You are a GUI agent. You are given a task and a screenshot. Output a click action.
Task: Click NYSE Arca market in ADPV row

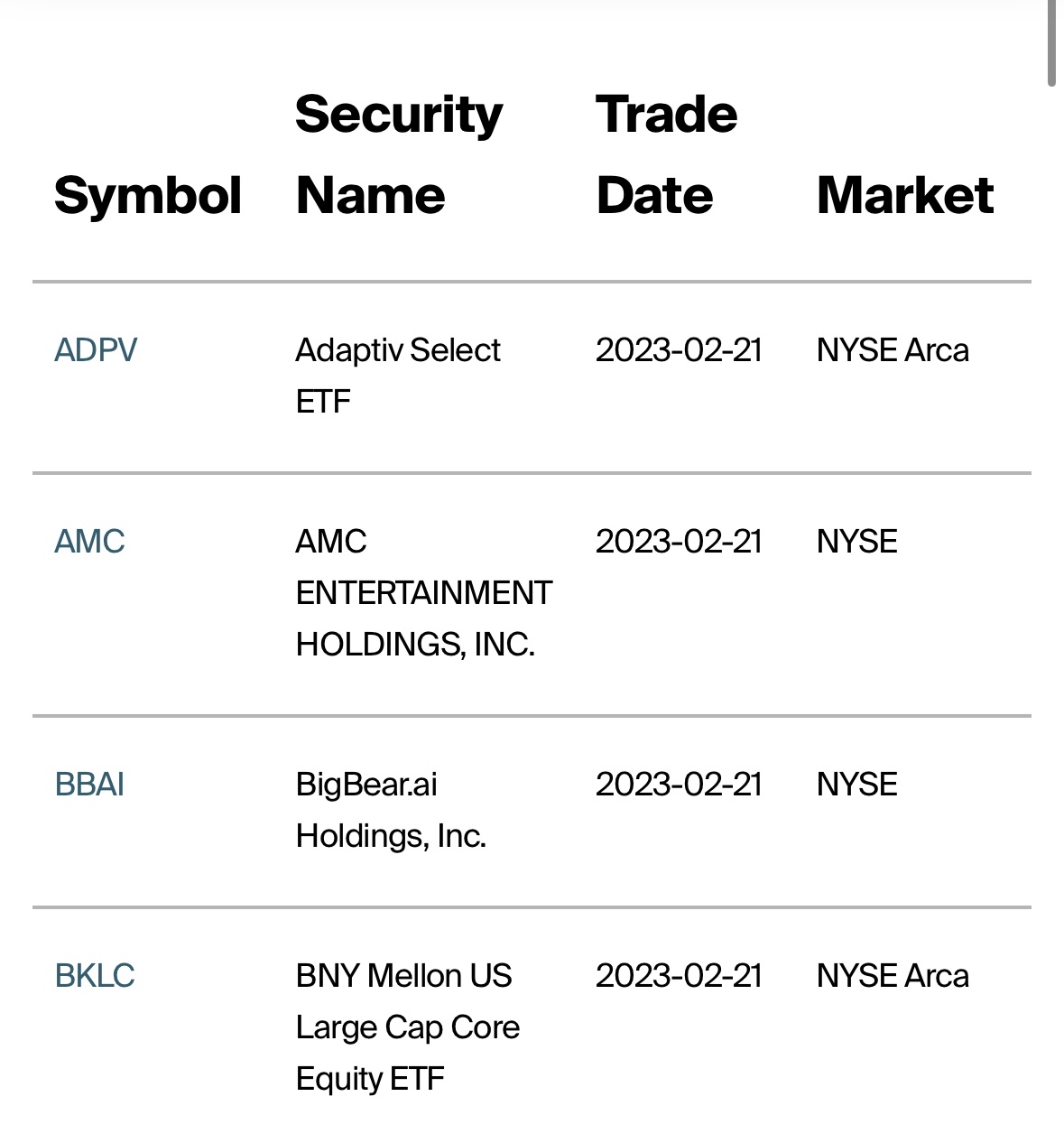[893, 350]
